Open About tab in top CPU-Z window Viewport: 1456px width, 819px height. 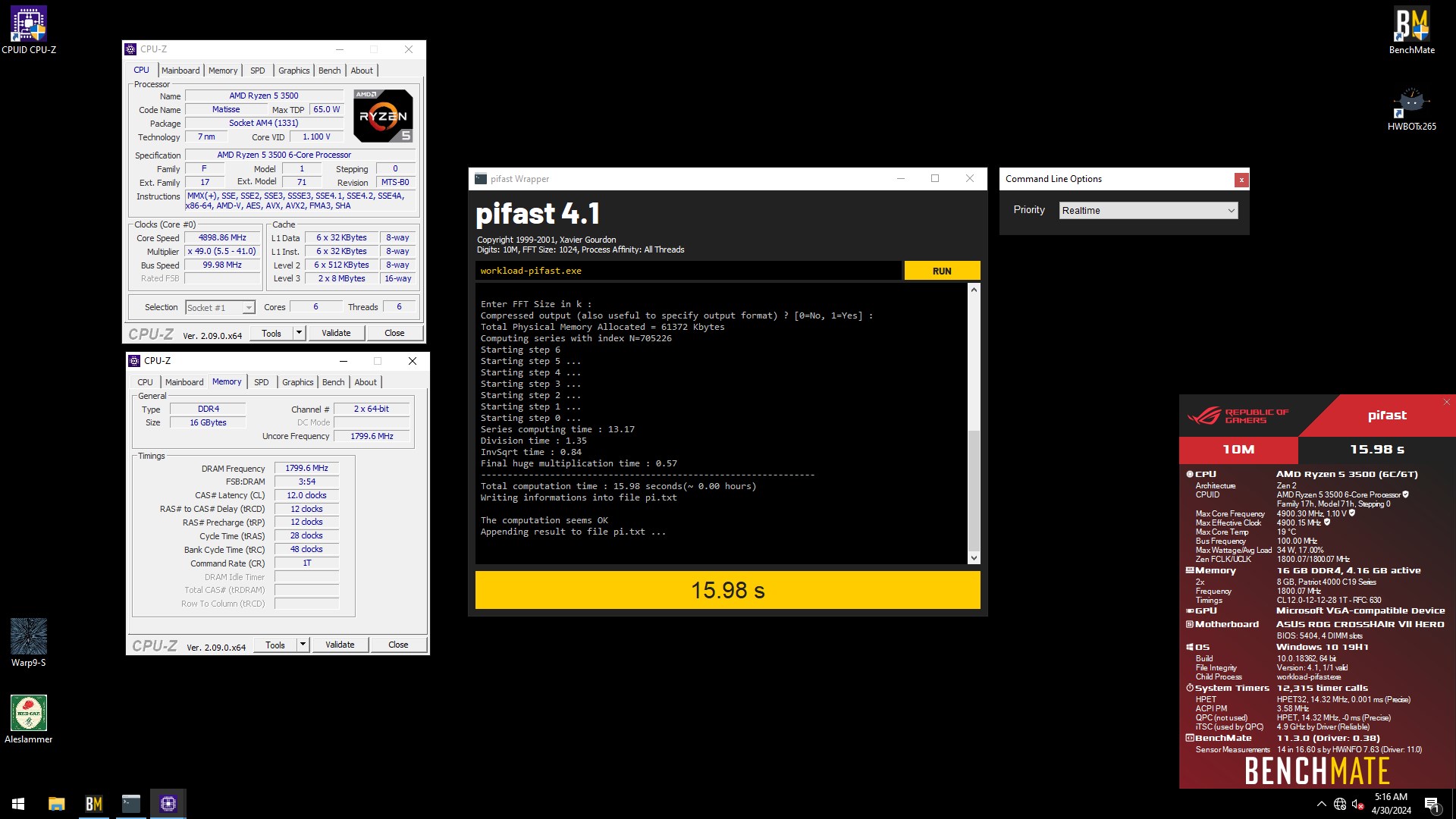[362, 71]
